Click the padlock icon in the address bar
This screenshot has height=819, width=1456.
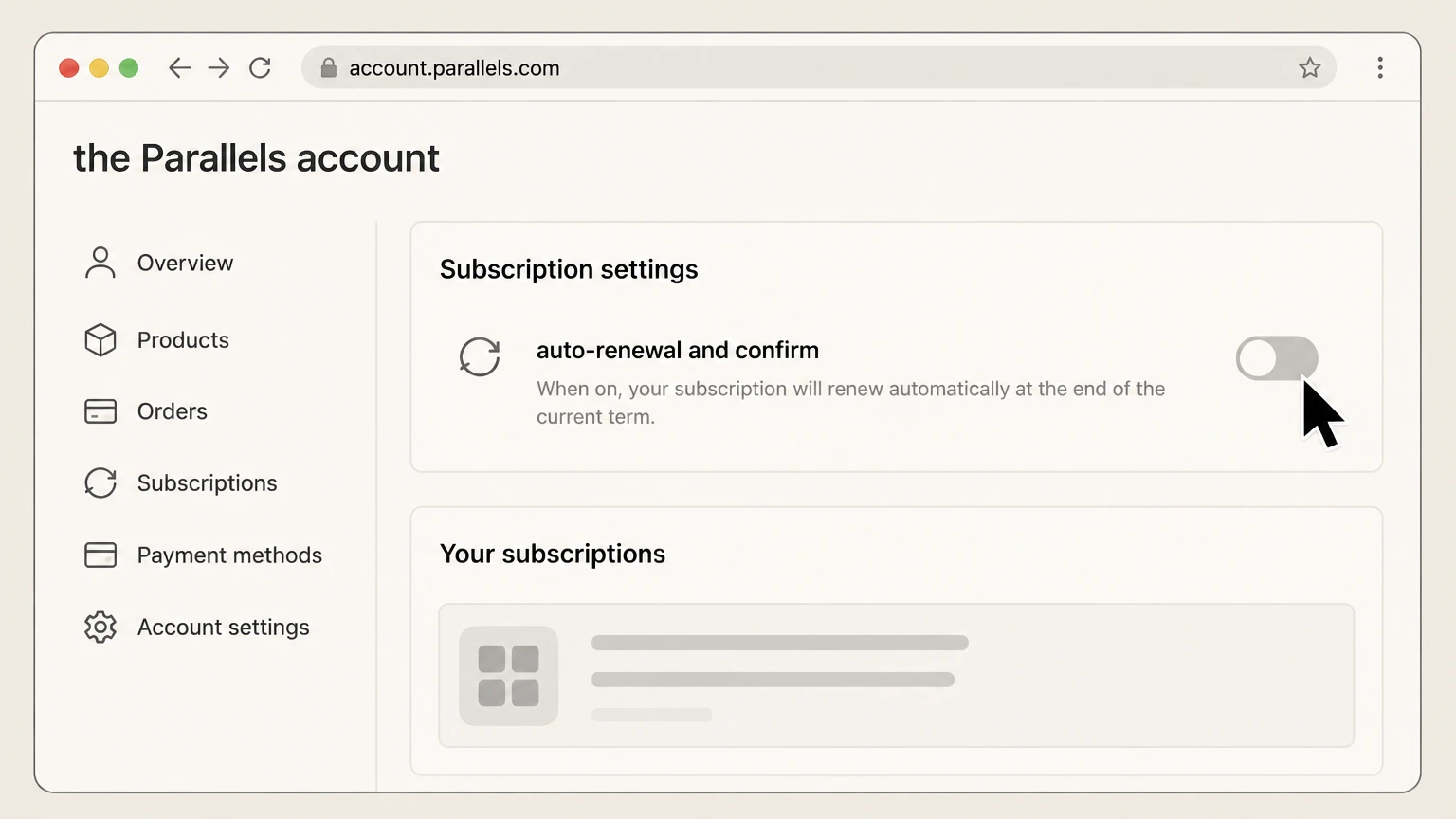click(x=328, y=68)
